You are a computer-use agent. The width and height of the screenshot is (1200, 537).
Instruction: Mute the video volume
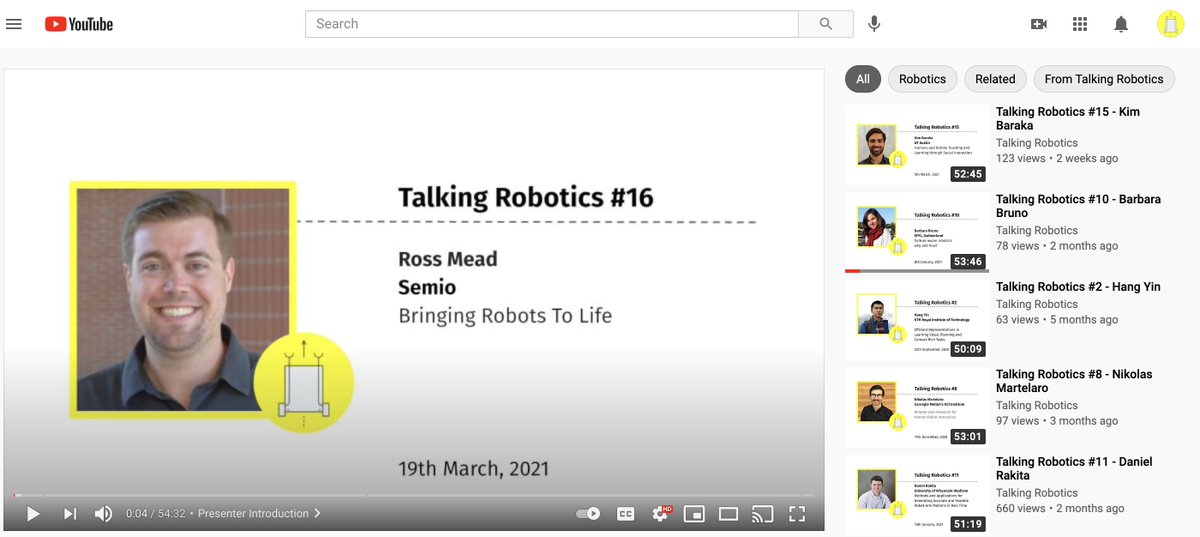pos(103,514)
